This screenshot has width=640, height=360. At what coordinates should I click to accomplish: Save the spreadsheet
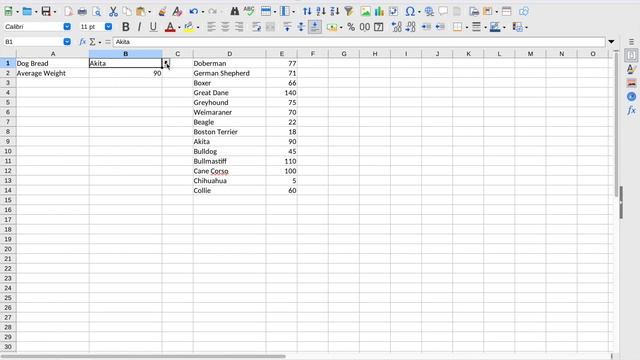coord(46,11)
